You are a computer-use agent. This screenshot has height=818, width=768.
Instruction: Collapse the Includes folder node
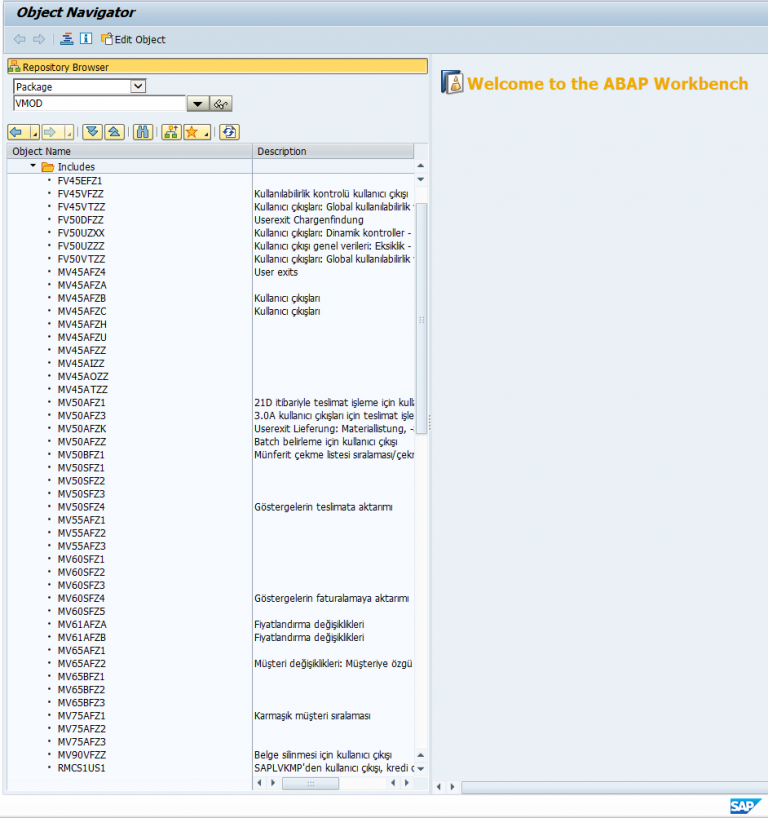click(33, 166)
